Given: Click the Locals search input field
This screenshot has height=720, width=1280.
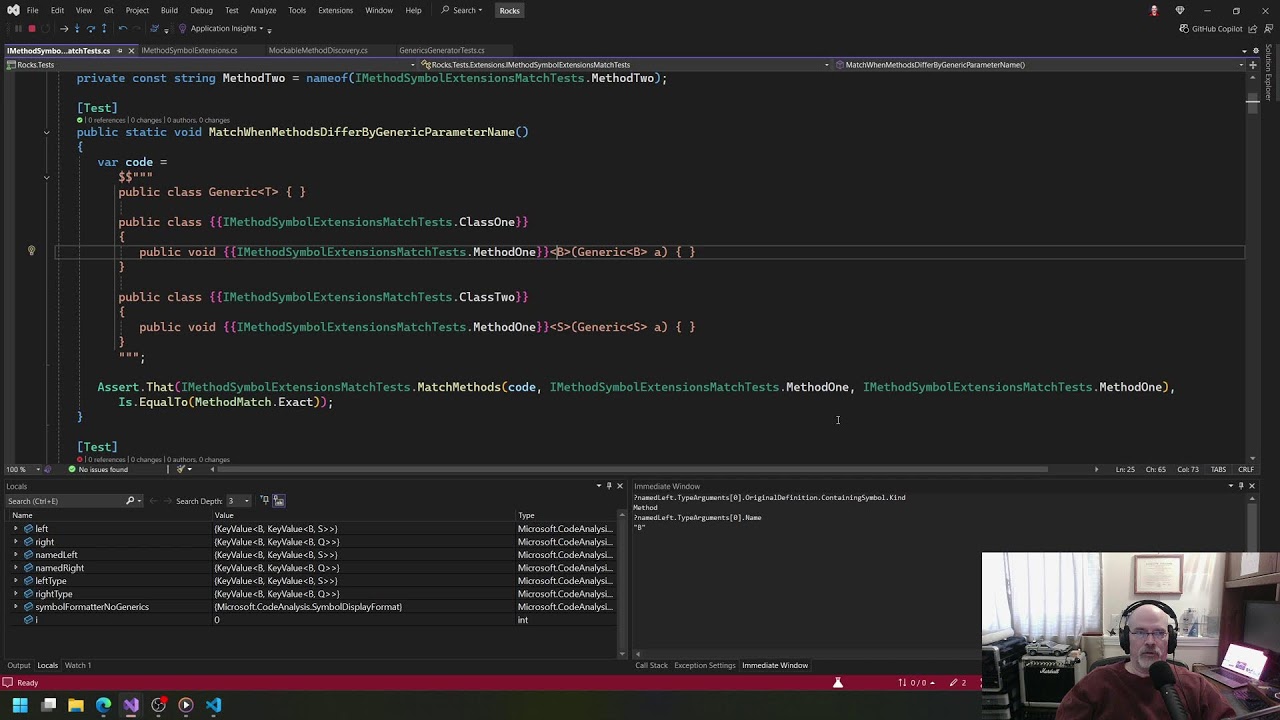Looking at the screenshot, I should pos(65,501).
